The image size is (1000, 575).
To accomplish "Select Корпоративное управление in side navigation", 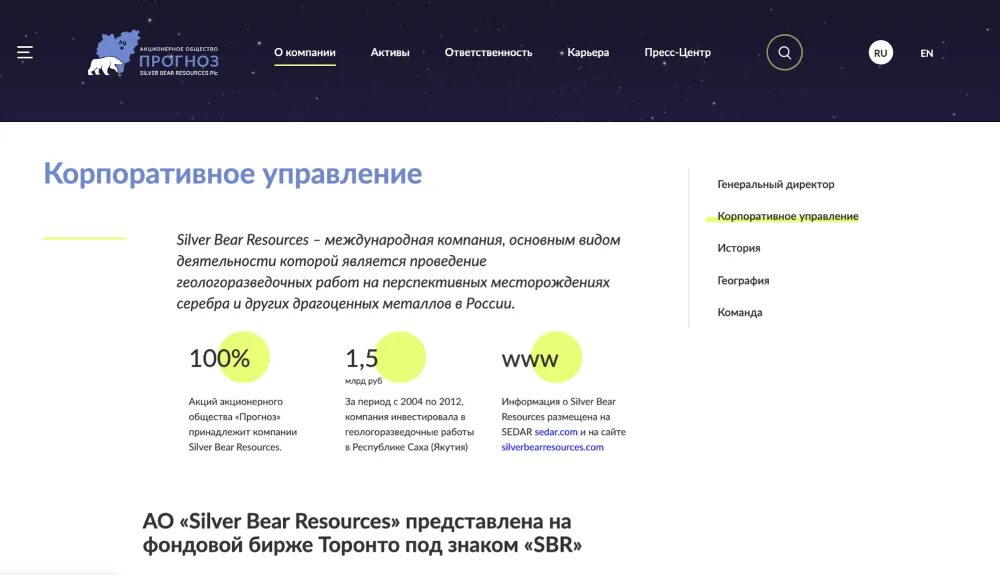I will 788,216.
